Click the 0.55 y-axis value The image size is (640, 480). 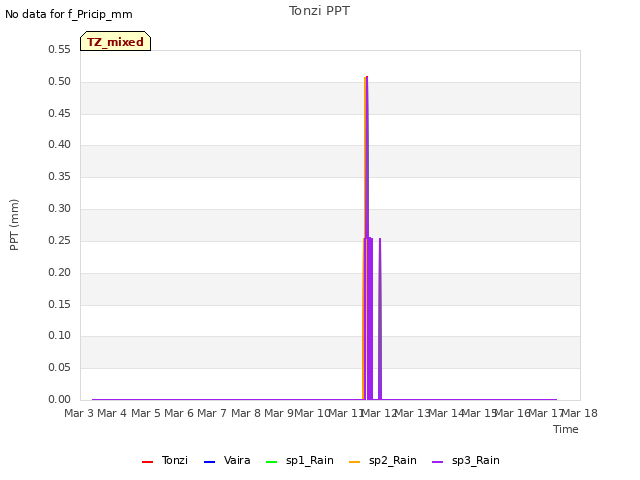click(x=60, y=50)
